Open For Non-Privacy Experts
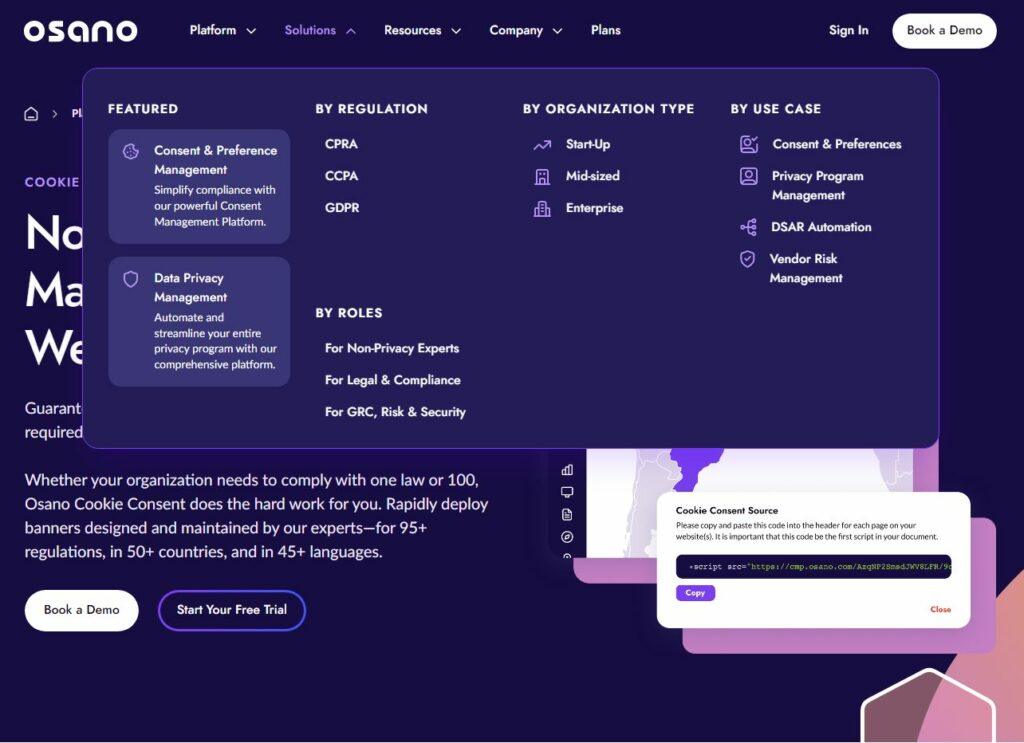 [x=392, y=349]
